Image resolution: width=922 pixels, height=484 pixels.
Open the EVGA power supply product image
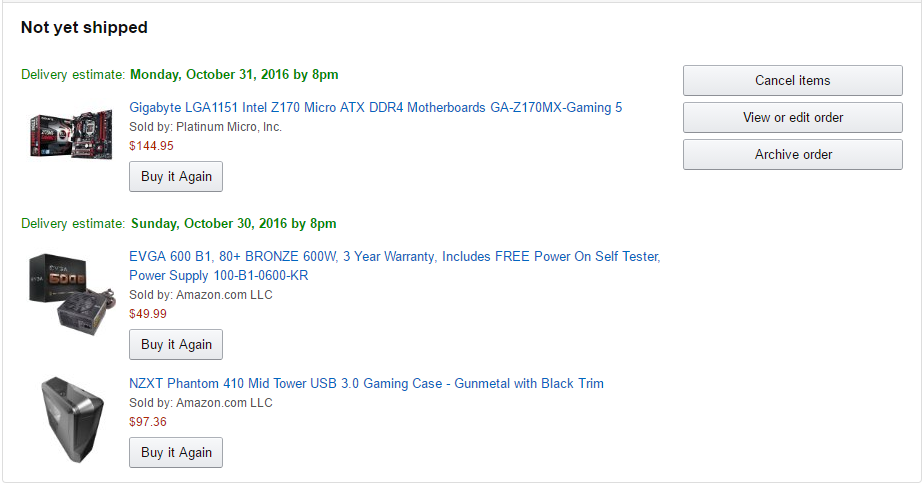72,293
